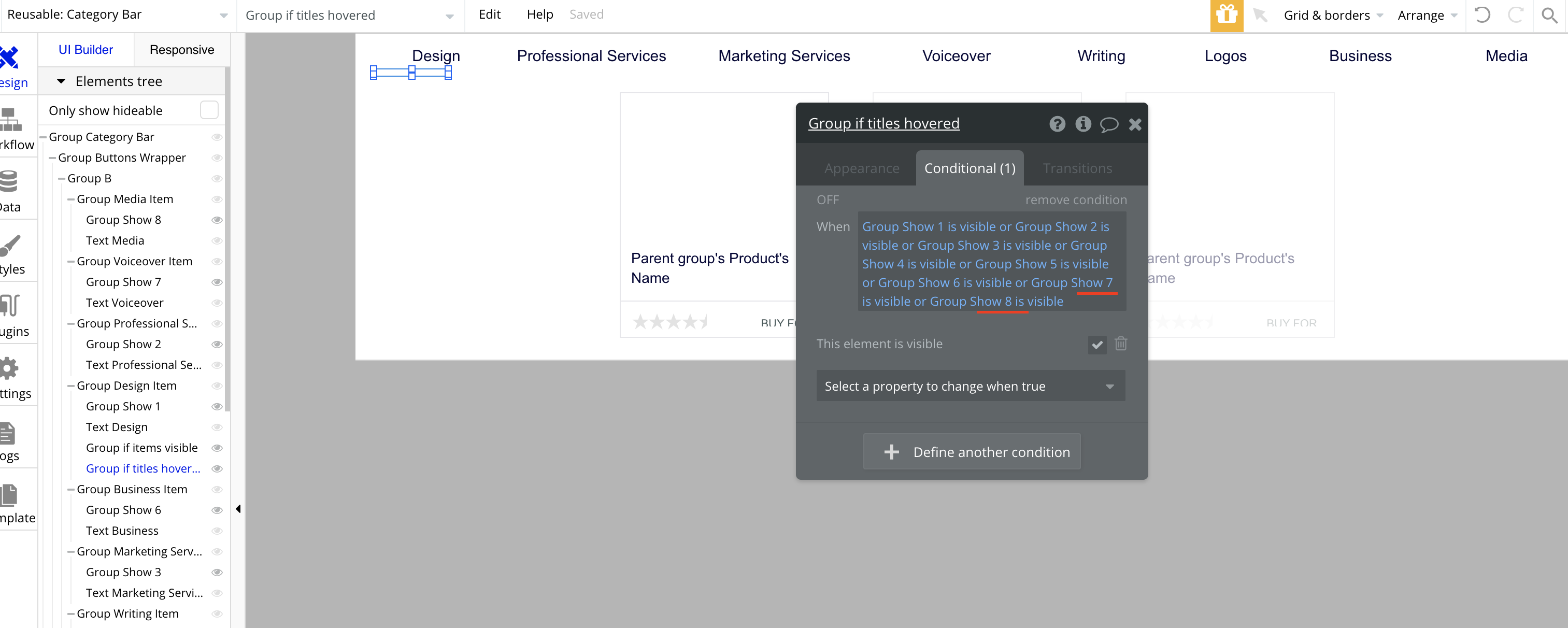Delete the 'This element is visible' property with trash icon
This screenshot has width=1568, height=628.
pos(1121,344)
